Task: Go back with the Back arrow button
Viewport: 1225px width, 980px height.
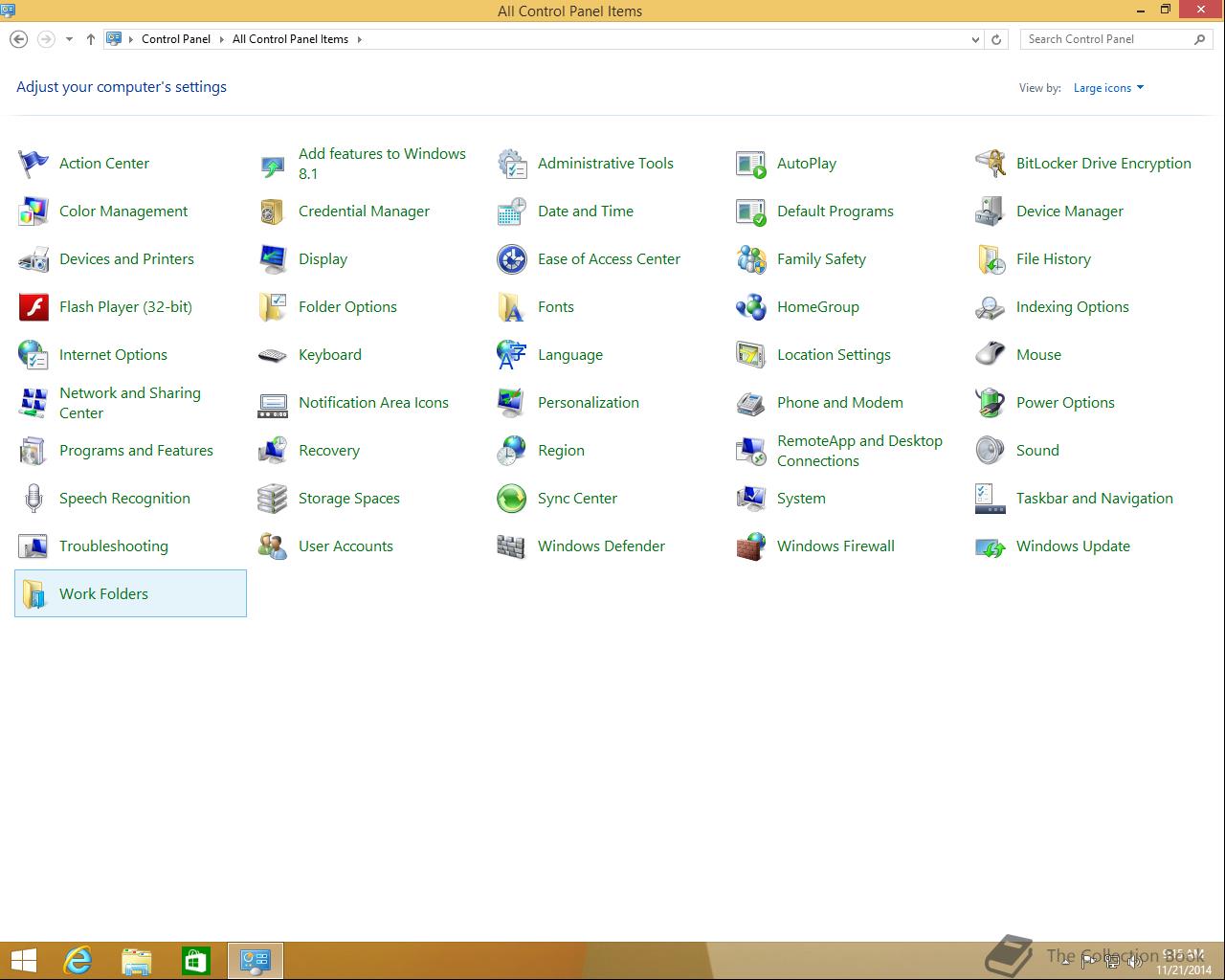Action: [18, 39]
